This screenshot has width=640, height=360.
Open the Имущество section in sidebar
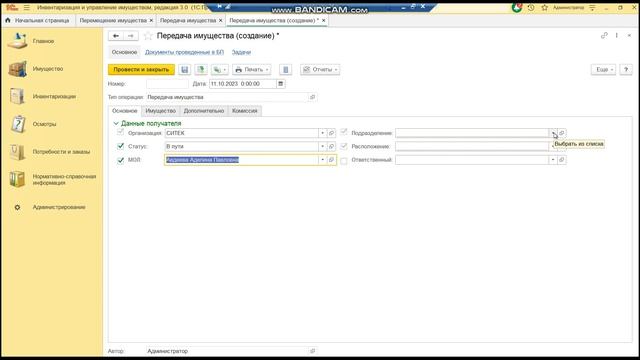[48, 69]
